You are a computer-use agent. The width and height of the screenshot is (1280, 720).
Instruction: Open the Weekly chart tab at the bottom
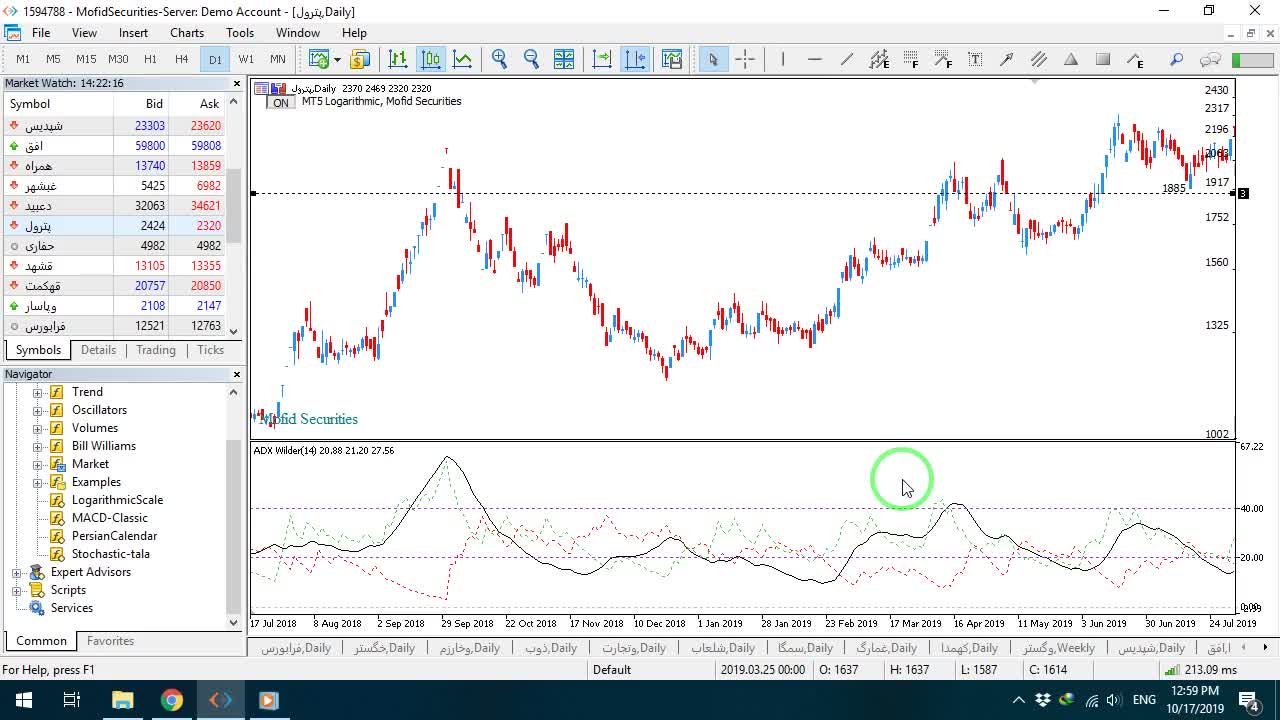point(1058,648)
